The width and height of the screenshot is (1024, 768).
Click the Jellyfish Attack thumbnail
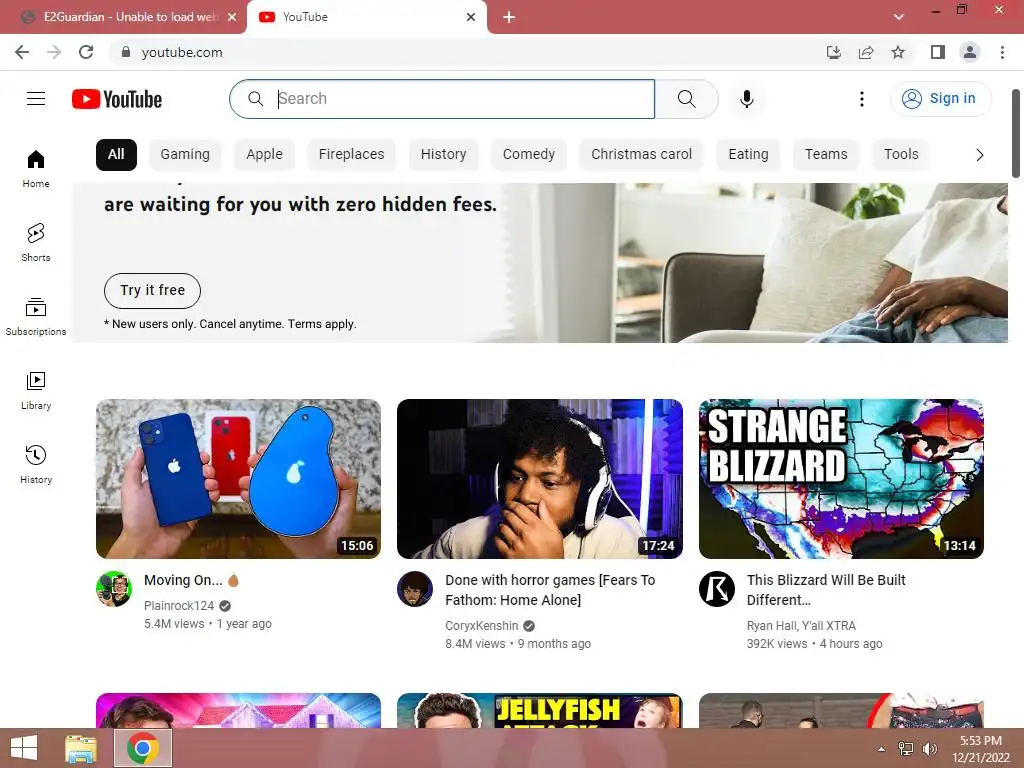click(x=539, y=711)
